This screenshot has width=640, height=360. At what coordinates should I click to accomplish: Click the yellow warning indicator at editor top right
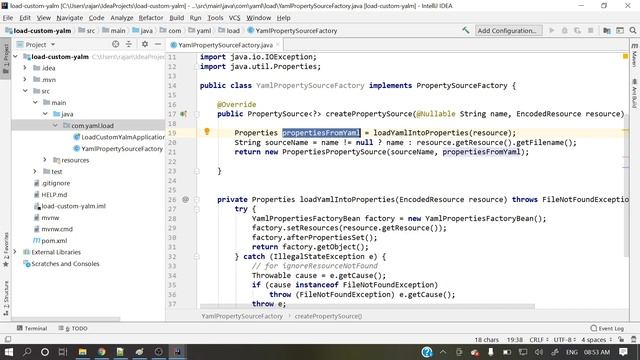pyautogui.click(x=625, y=56)
